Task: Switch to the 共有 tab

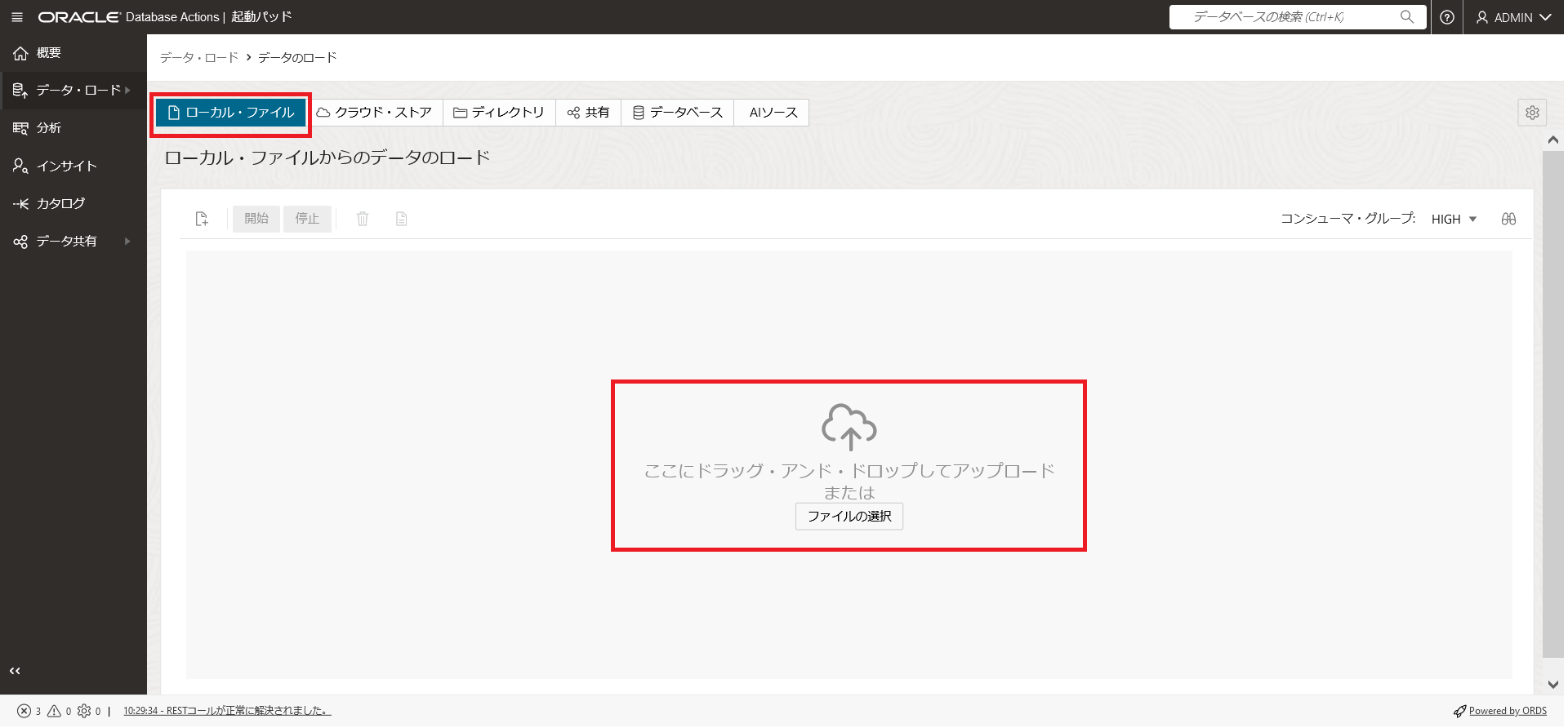Action: (x=588, y=113)
